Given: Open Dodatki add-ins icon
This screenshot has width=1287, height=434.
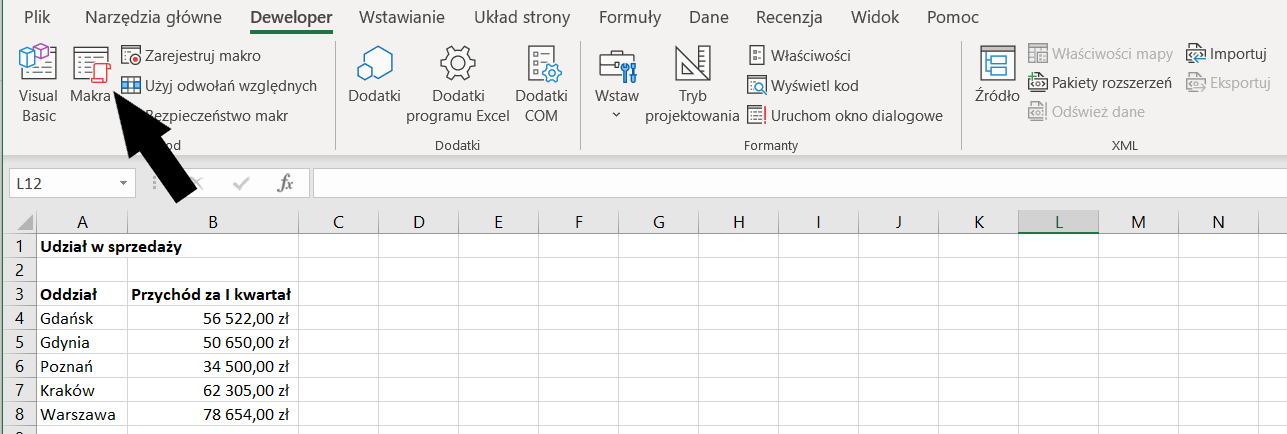Looking at the screenshot, I should [374, 76].
